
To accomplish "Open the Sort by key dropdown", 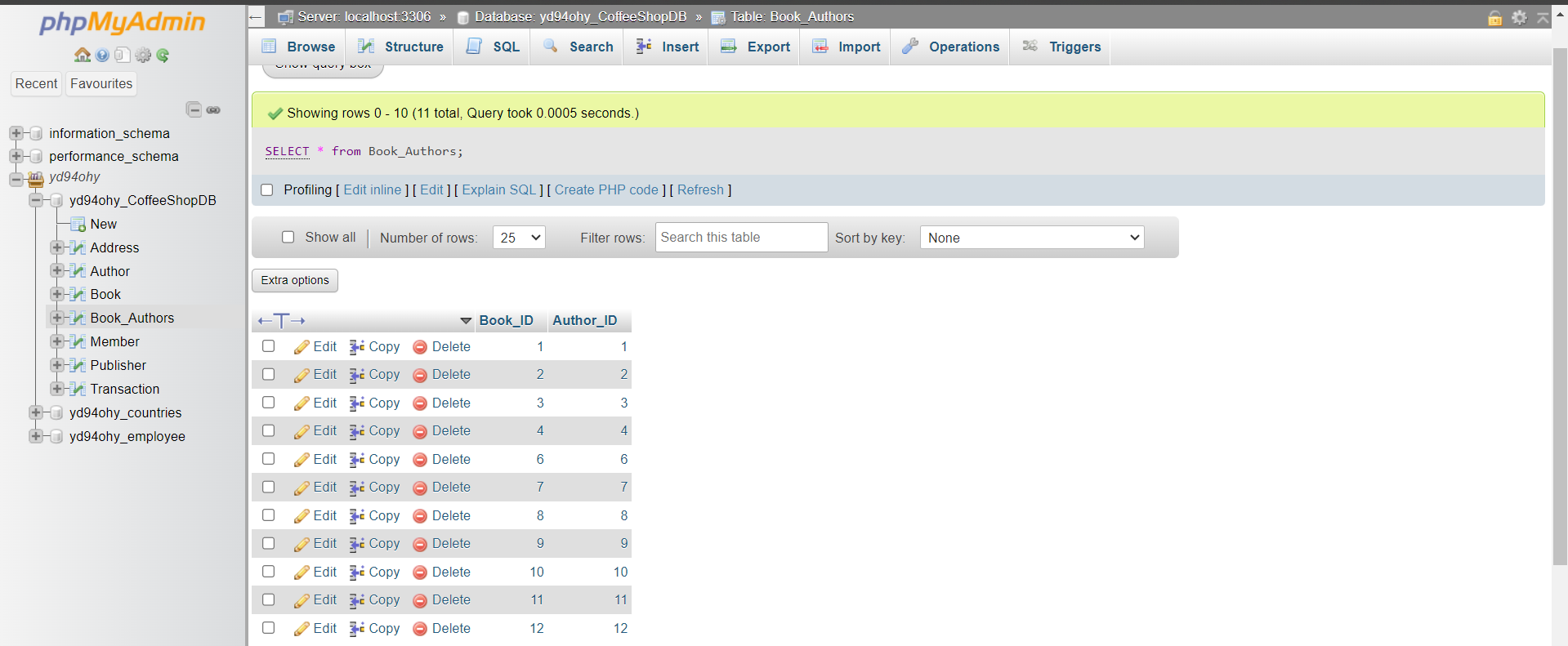I will pos(1032,238).
